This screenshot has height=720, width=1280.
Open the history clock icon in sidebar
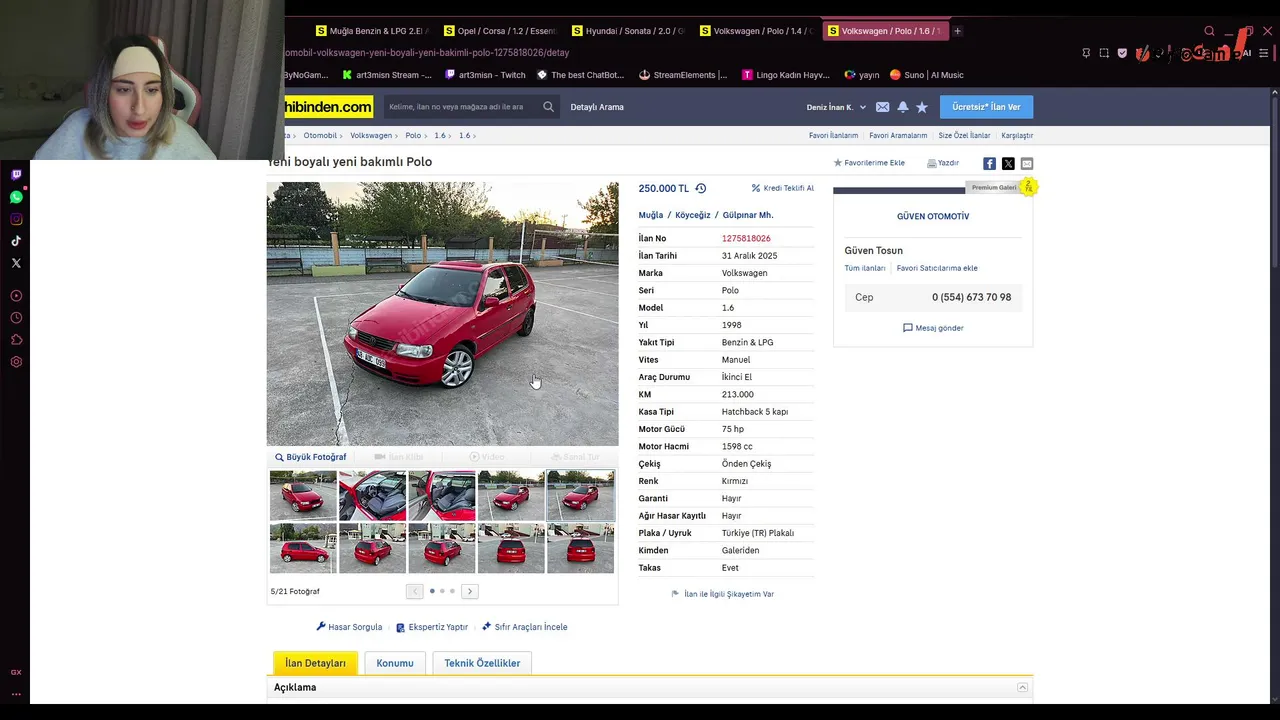tap(16, 318)
